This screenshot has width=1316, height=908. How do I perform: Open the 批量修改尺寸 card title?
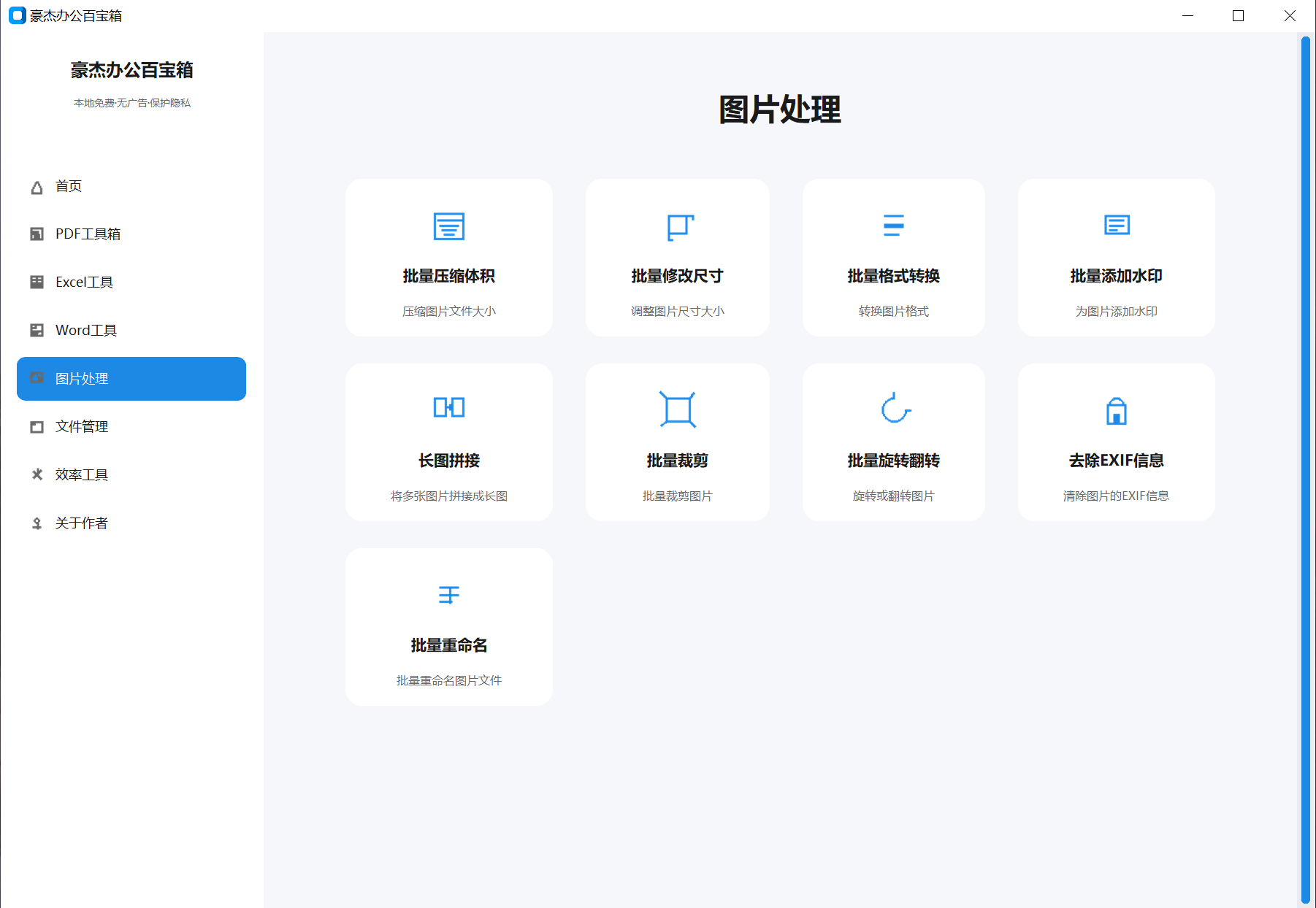coord(678,276)
